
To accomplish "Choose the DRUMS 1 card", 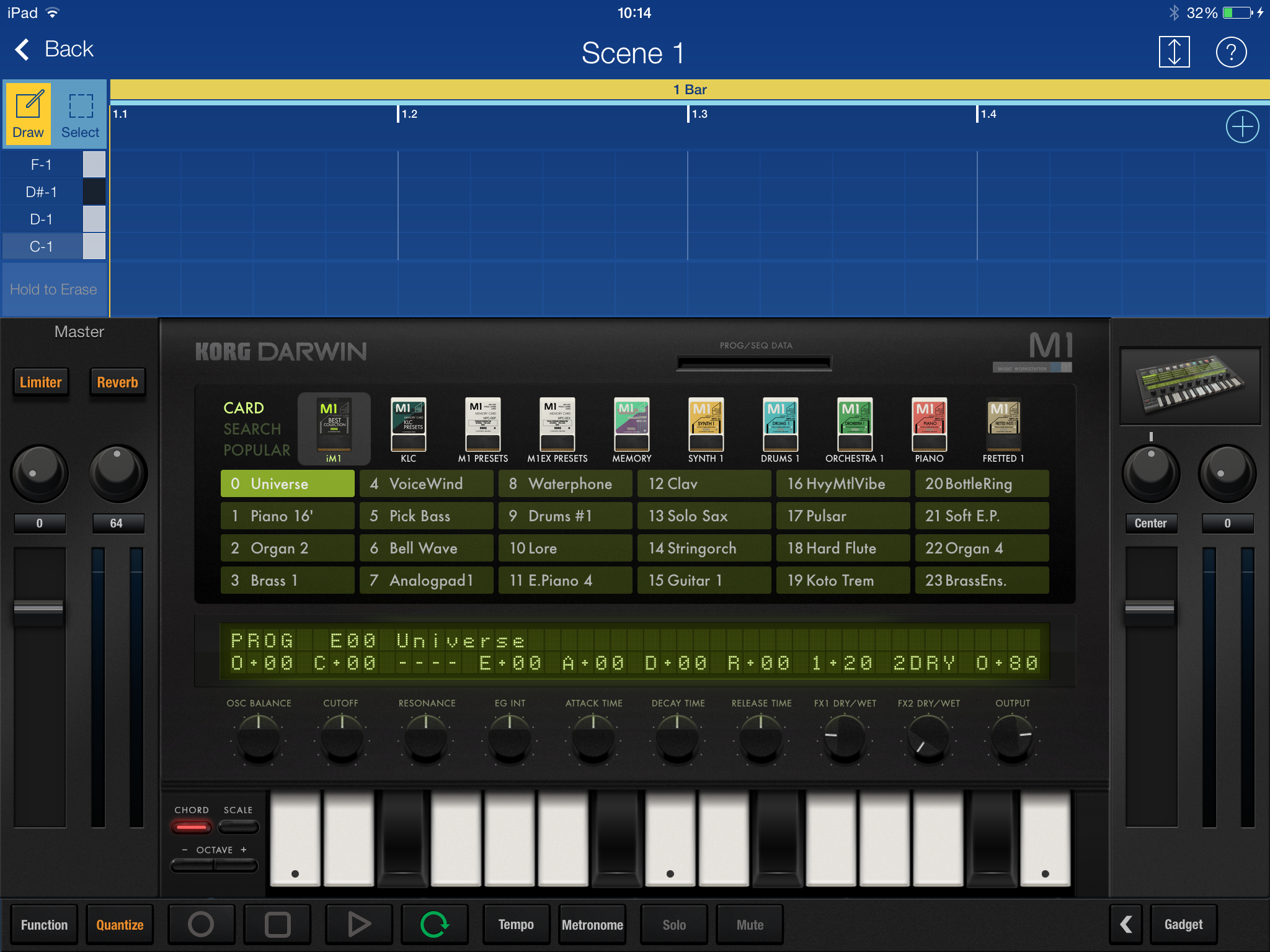I will click(780, 430).
